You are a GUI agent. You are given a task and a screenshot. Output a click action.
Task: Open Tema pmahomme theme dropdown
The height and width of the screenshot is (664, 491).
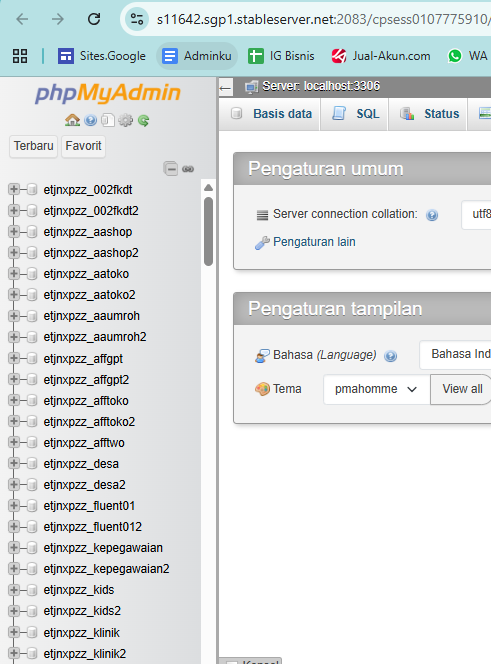coord(377,389)
